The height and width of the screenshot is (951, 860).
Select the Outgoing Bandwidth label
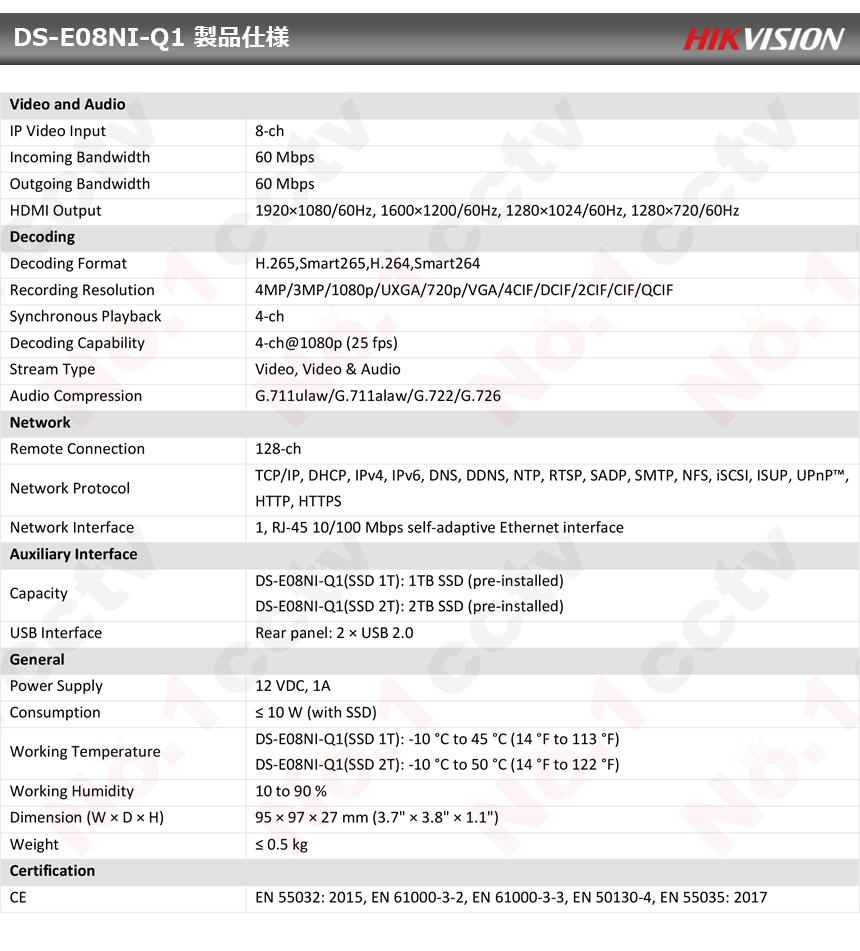(x=79, y=184)
